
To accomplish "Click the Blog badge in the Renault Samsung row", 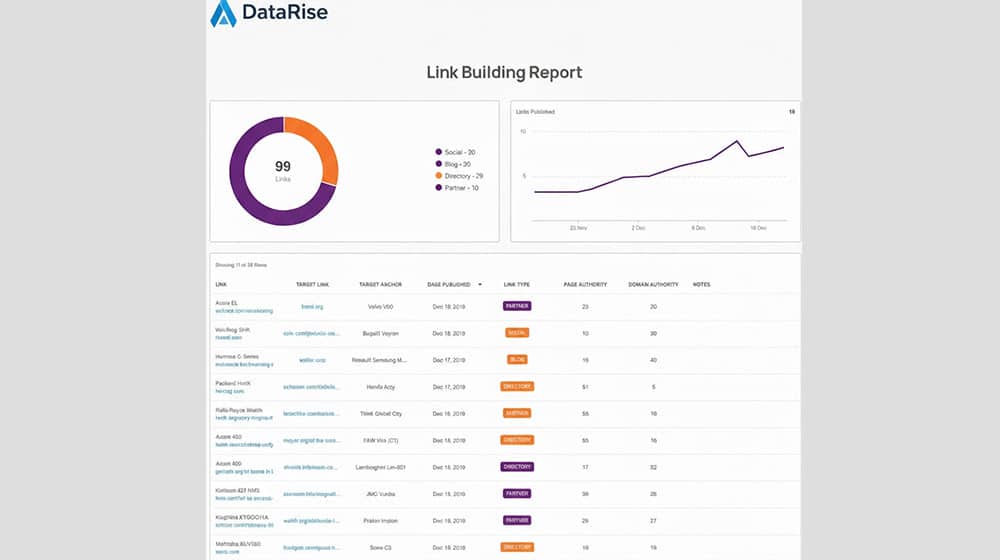I will point(517,360).
